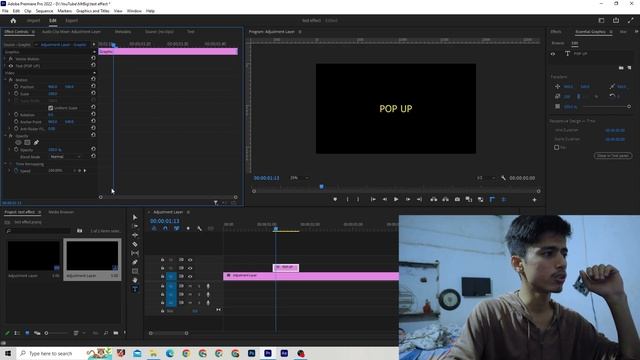Hide Text (POP UP) layer in Effect Controls
The height and width of the screenshot is (360, 640).
[x=11, y=66]
